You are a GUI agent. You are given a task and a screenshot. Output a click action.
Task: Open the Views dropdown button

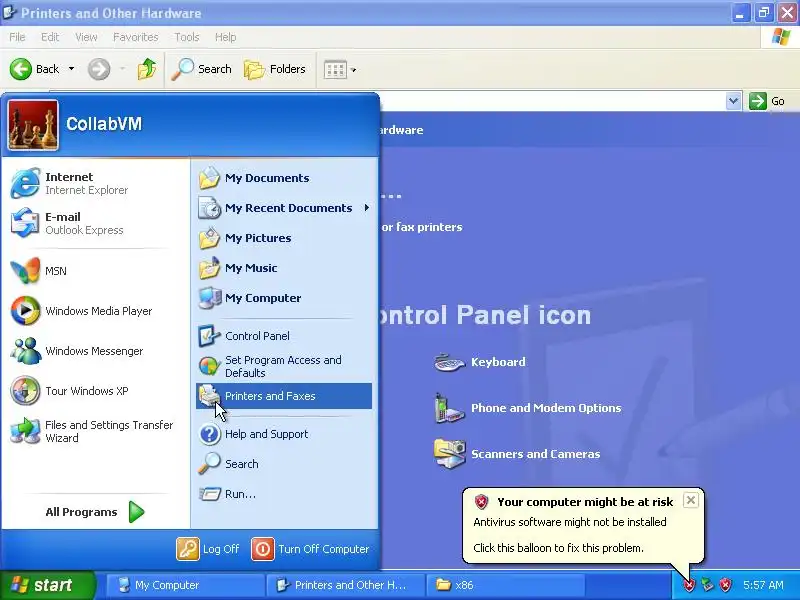pos(340,69)
